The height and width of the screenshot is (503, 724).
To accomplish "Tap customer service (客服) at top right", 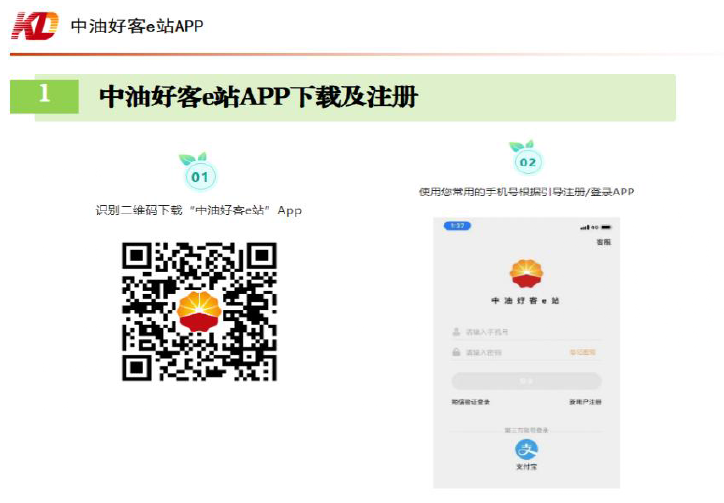I will click(x=603, y=241).
